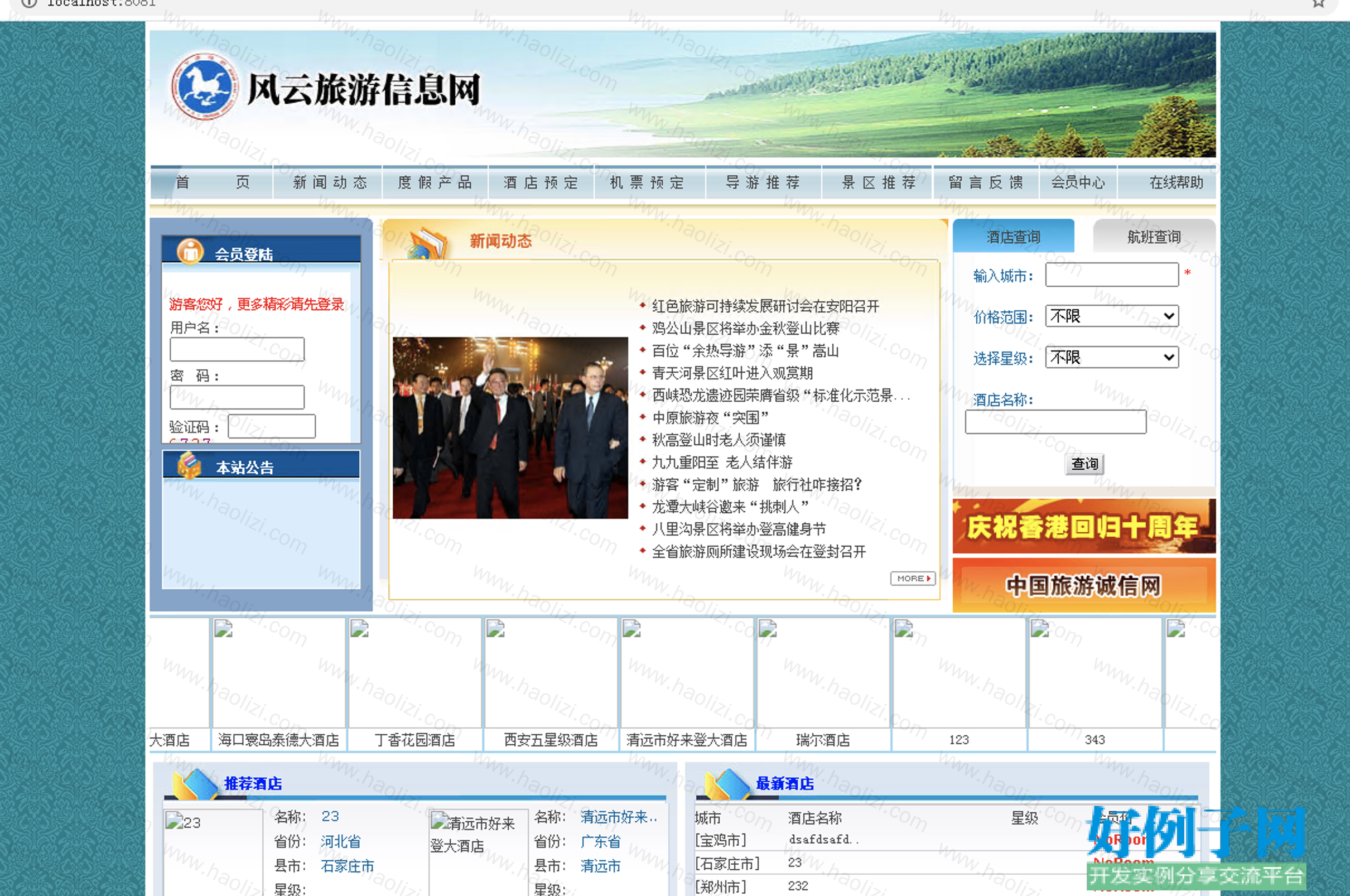Click 在线帮助 in the navigation bar
The image size is (1350, 896).
[x=1177, y=182]
